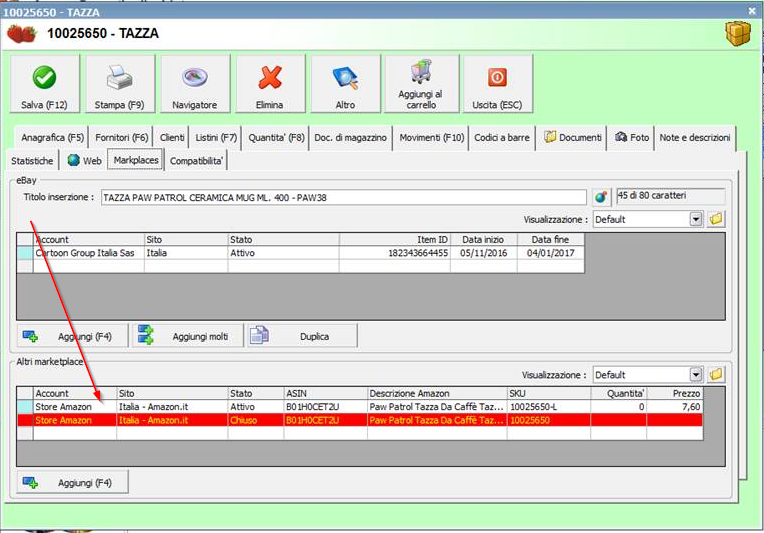
Task: Open the Clienti tab
Action: (172, 138)
